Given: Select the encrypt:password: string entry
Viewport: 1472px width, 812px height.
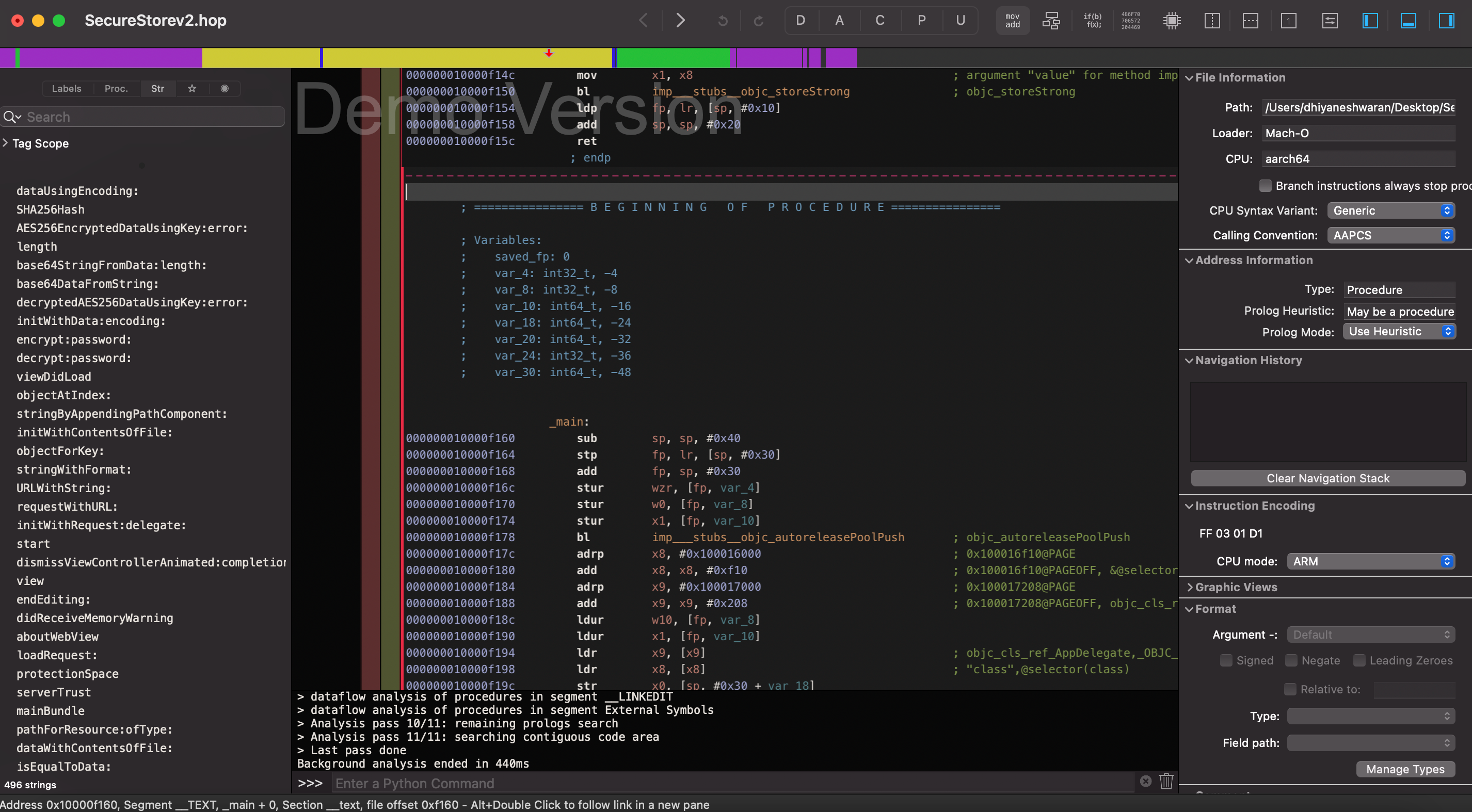Looking at the screenshot, I should pos(74,340).
